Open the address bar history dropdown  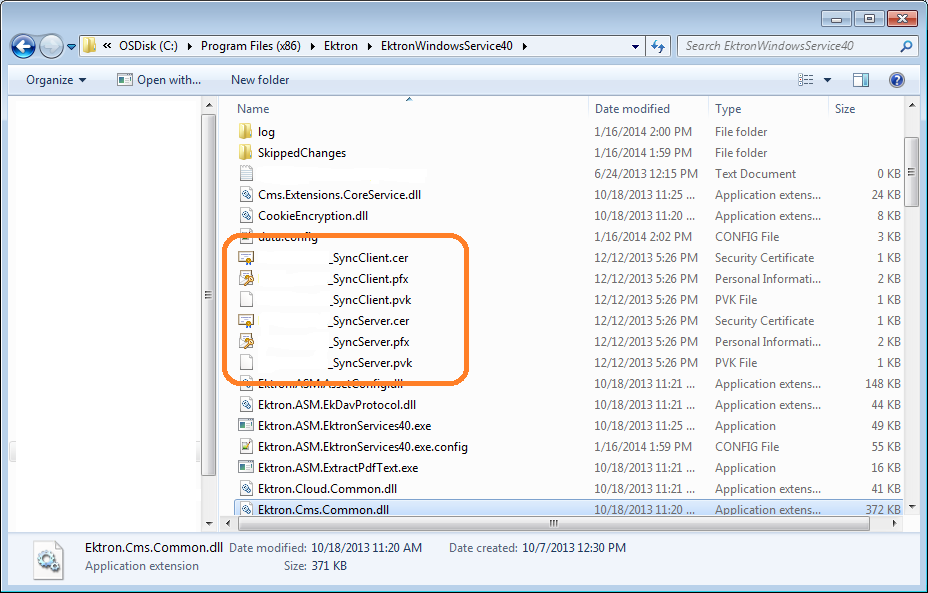(x=635, y=46)
